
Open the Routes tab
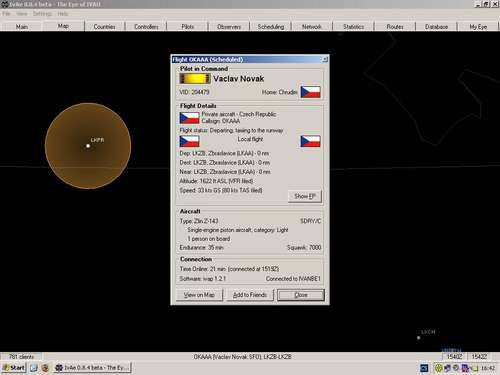(395, 27)
